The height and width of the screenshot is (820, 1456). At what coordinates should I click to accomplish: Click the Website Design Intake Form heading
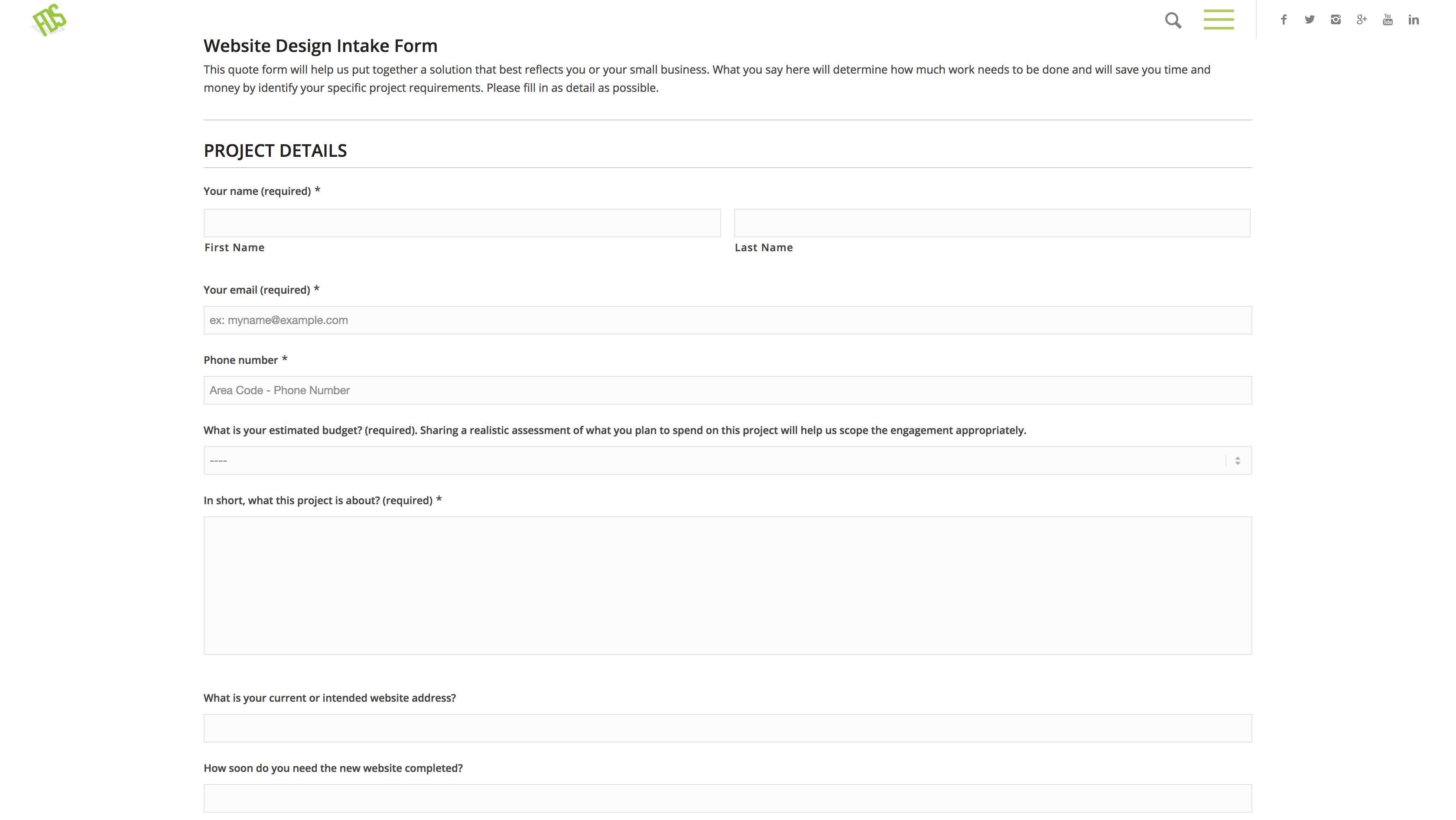click(x=321, y=46)
